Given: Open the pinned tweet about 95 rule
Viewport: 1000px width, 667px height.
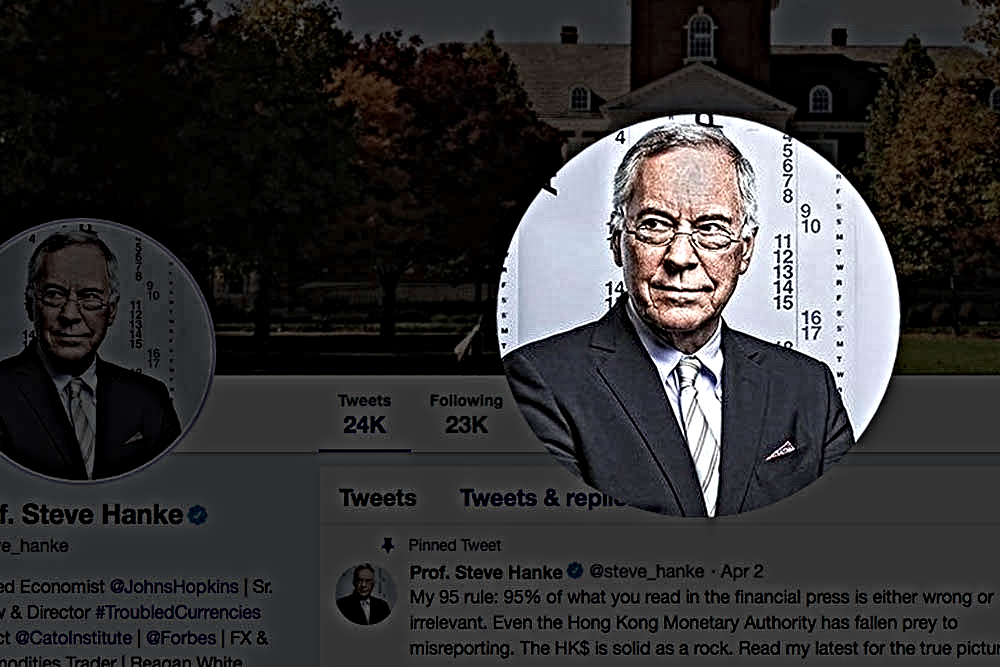Looking at the screenshot, I should pyautogui.click(x=702, y=622).
